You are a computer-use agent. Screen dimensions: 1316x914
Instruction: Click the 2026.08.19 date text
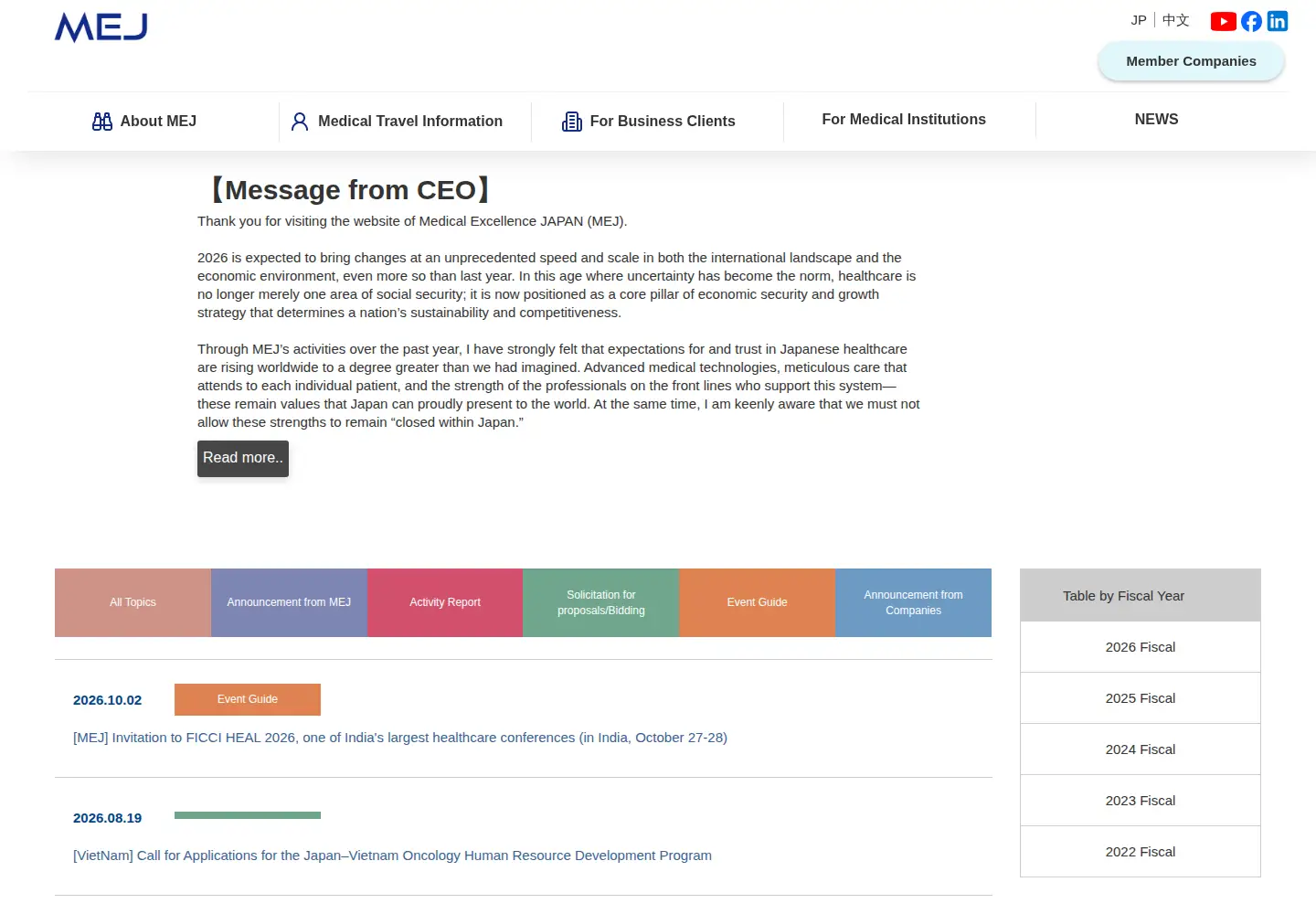click(x=108, y=818)
